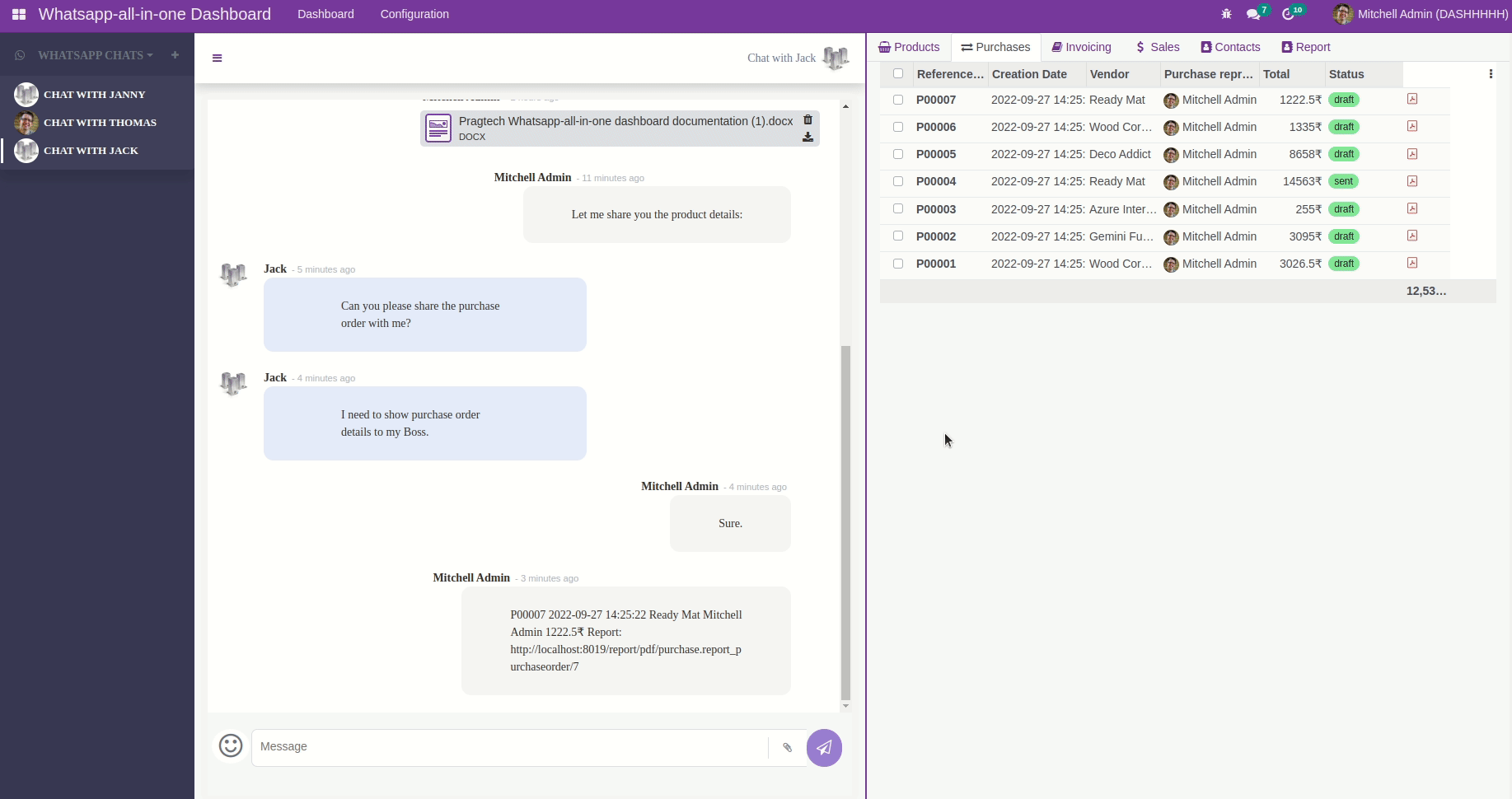Click chat scrollbar up arrow

[845, 106]
